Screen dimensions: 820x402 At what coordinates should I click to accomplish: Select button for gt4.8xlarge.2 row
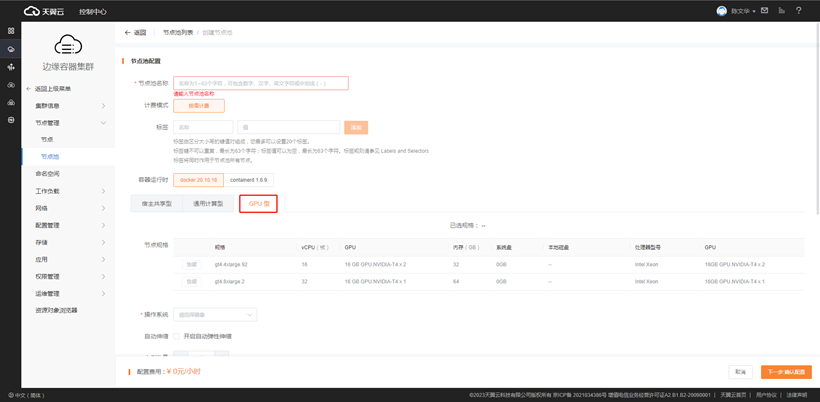pos(191,282)
